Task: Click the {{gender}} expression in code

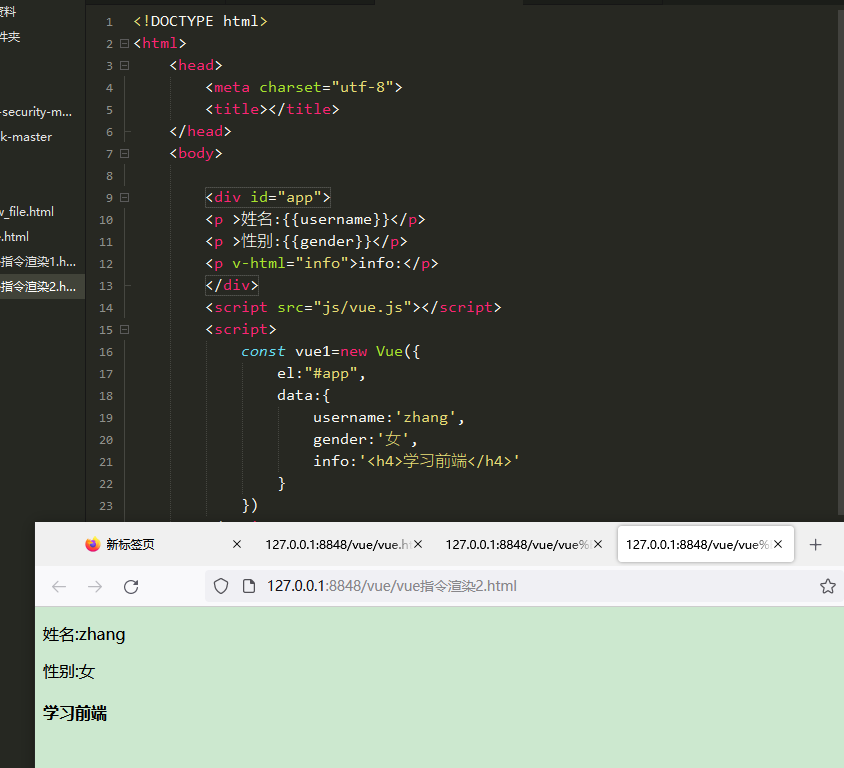Action: pos(327,242)
